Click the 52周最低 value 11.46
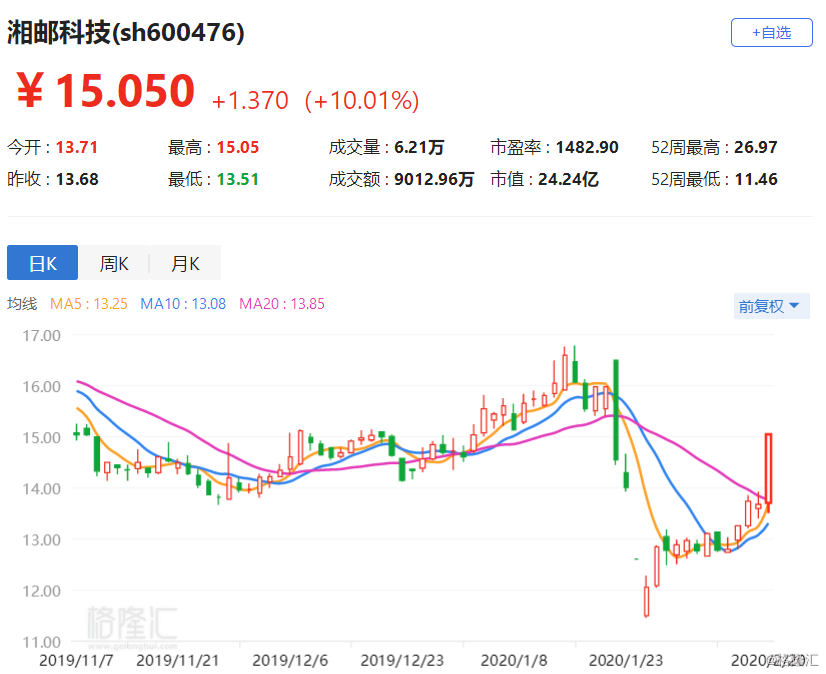The image size is (826, 674). click(x=756, y=179)
